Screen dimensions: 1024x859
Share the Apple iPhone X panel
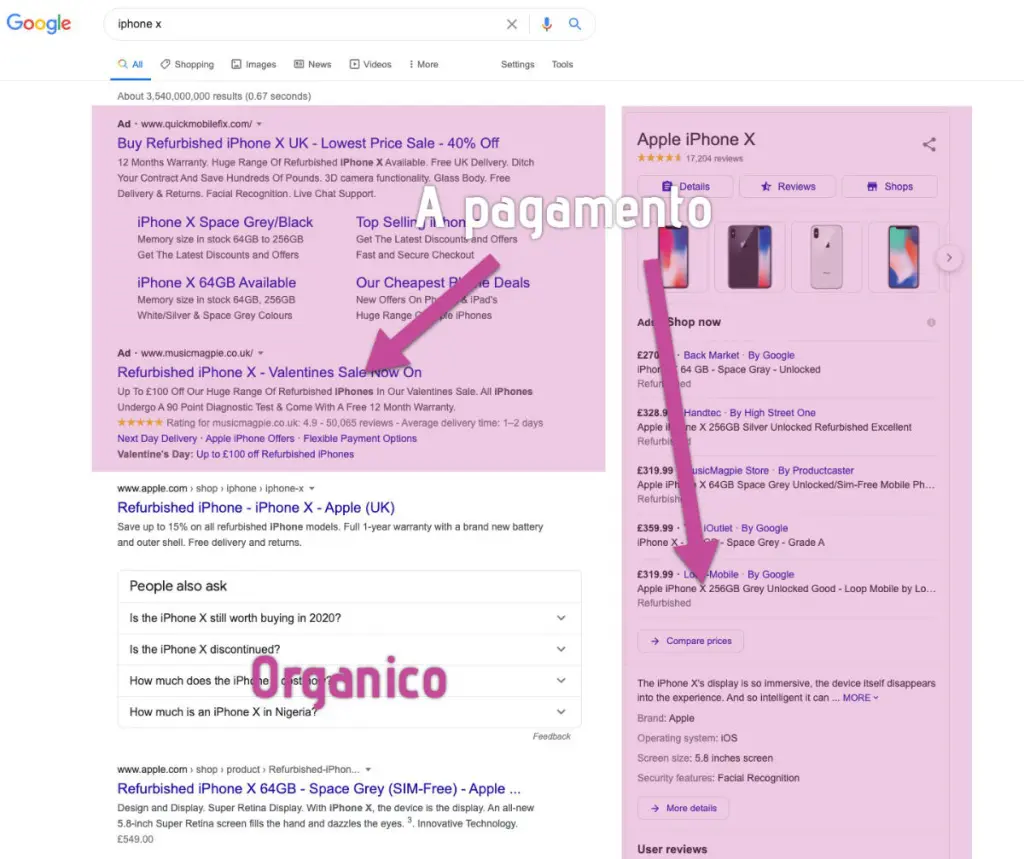pos(929,144)
